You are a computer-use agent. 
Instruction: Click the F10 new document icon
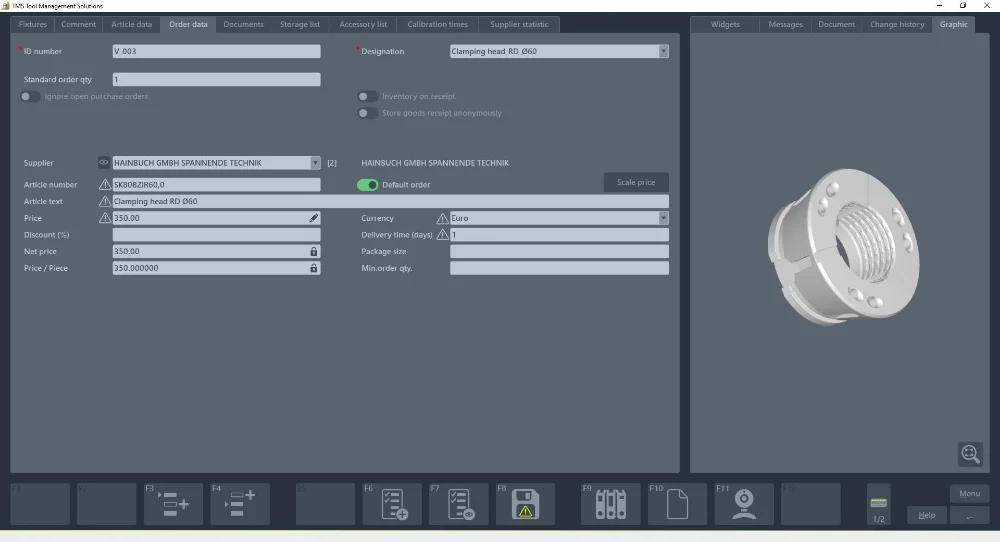pos(677,504)
